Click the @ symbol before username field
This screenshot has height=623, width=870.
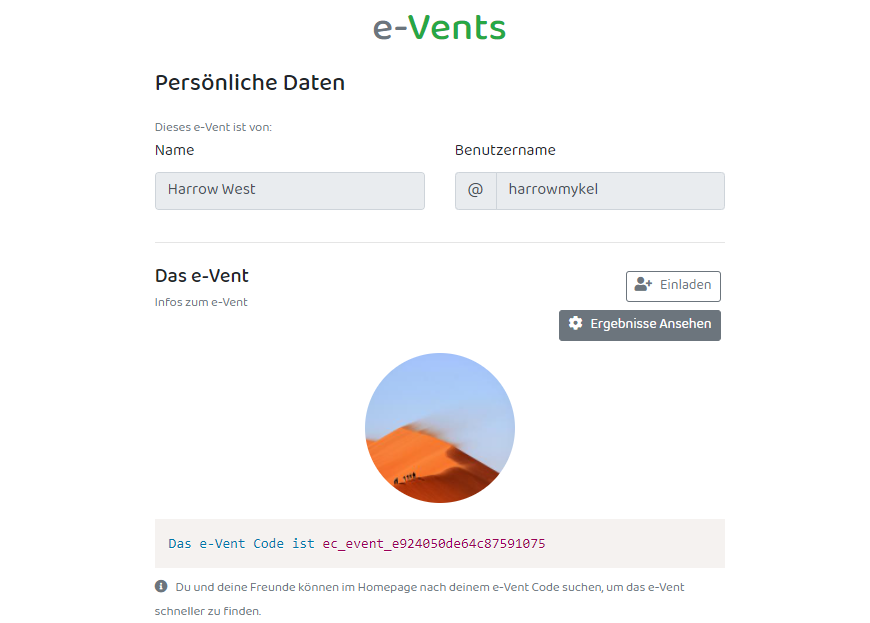pyautogui.click(x=476, y=191)
